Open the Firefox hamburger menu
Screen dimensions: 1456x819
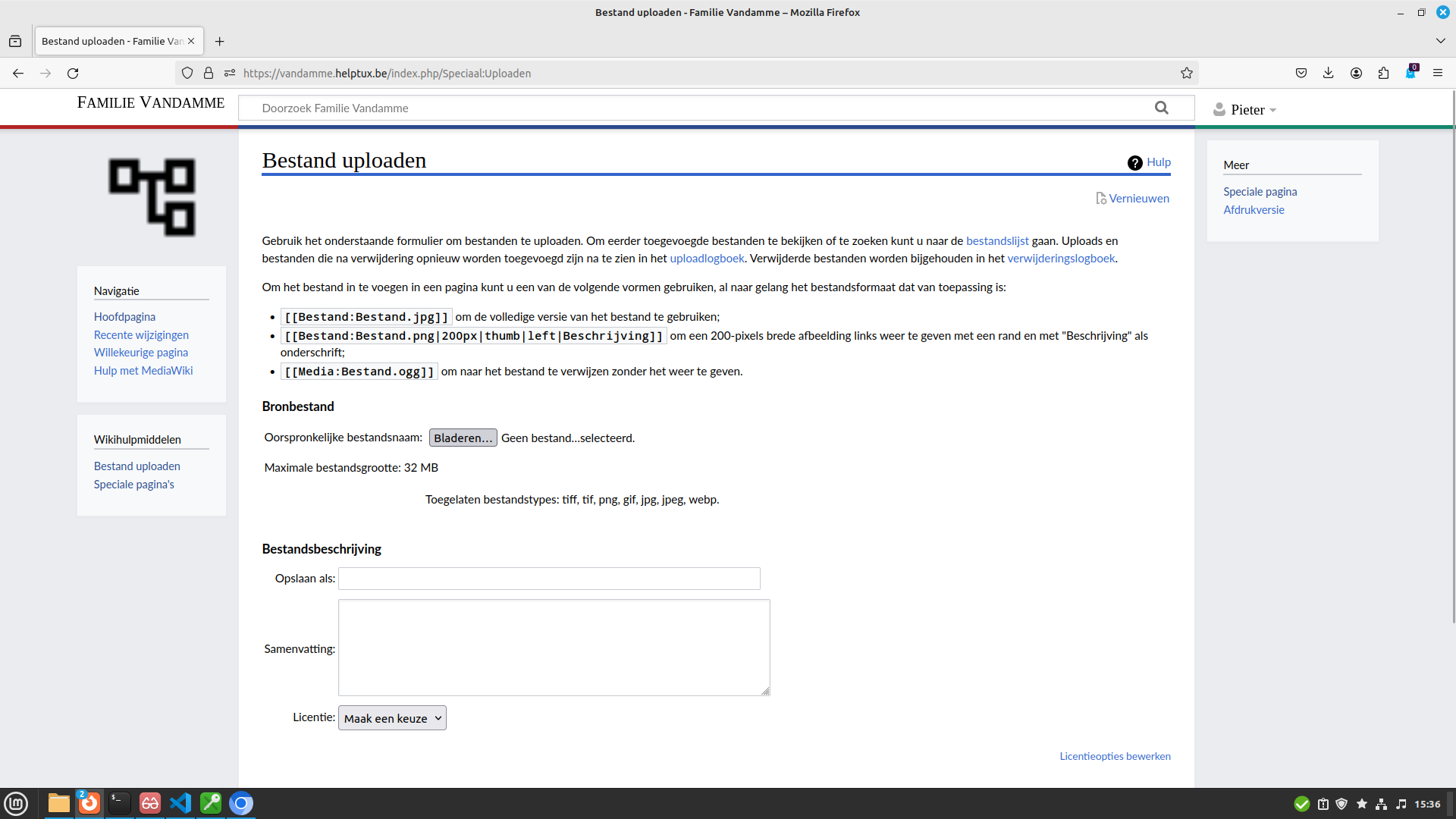[1438, 73]
